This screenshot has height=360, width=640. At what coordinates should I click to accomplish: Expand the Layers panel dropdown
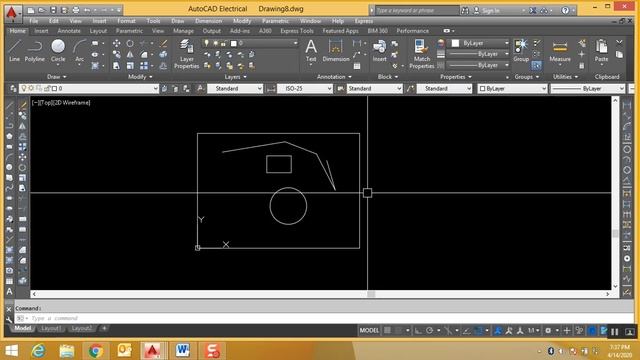[236, 77]
